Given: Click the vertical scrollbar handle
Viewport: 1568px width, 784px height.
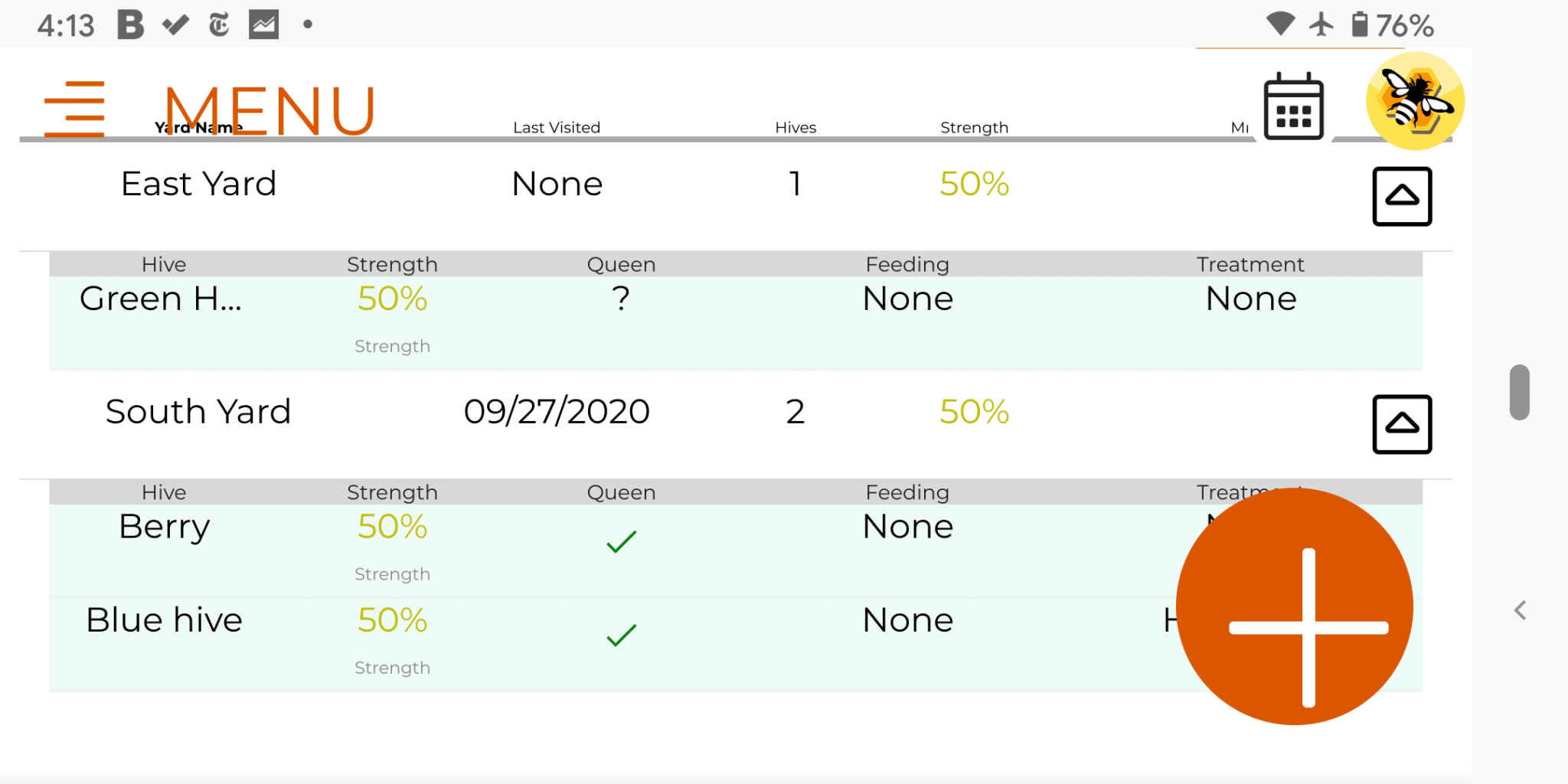Looking at the screenshot, I should point(1519,392).
